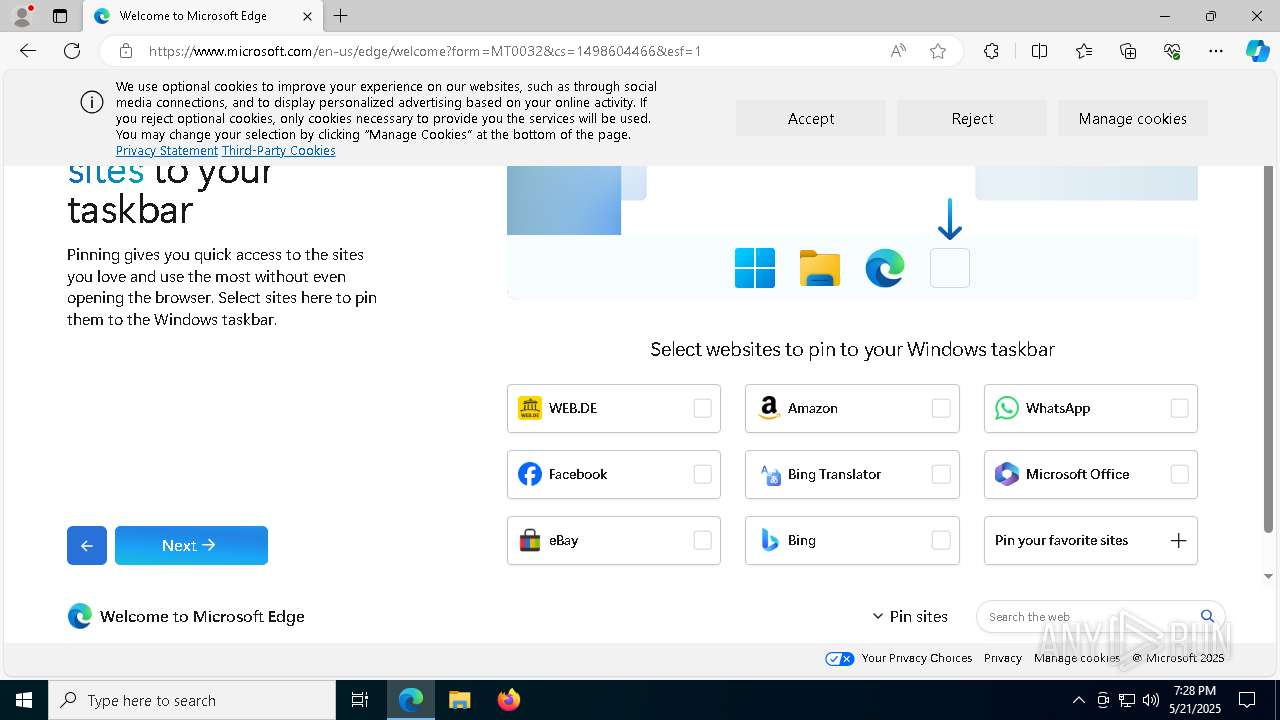Image resolution: width=1280 pixels, height=720 pixels.
Task: Add this page to favorites star
Action: point(938,51)
